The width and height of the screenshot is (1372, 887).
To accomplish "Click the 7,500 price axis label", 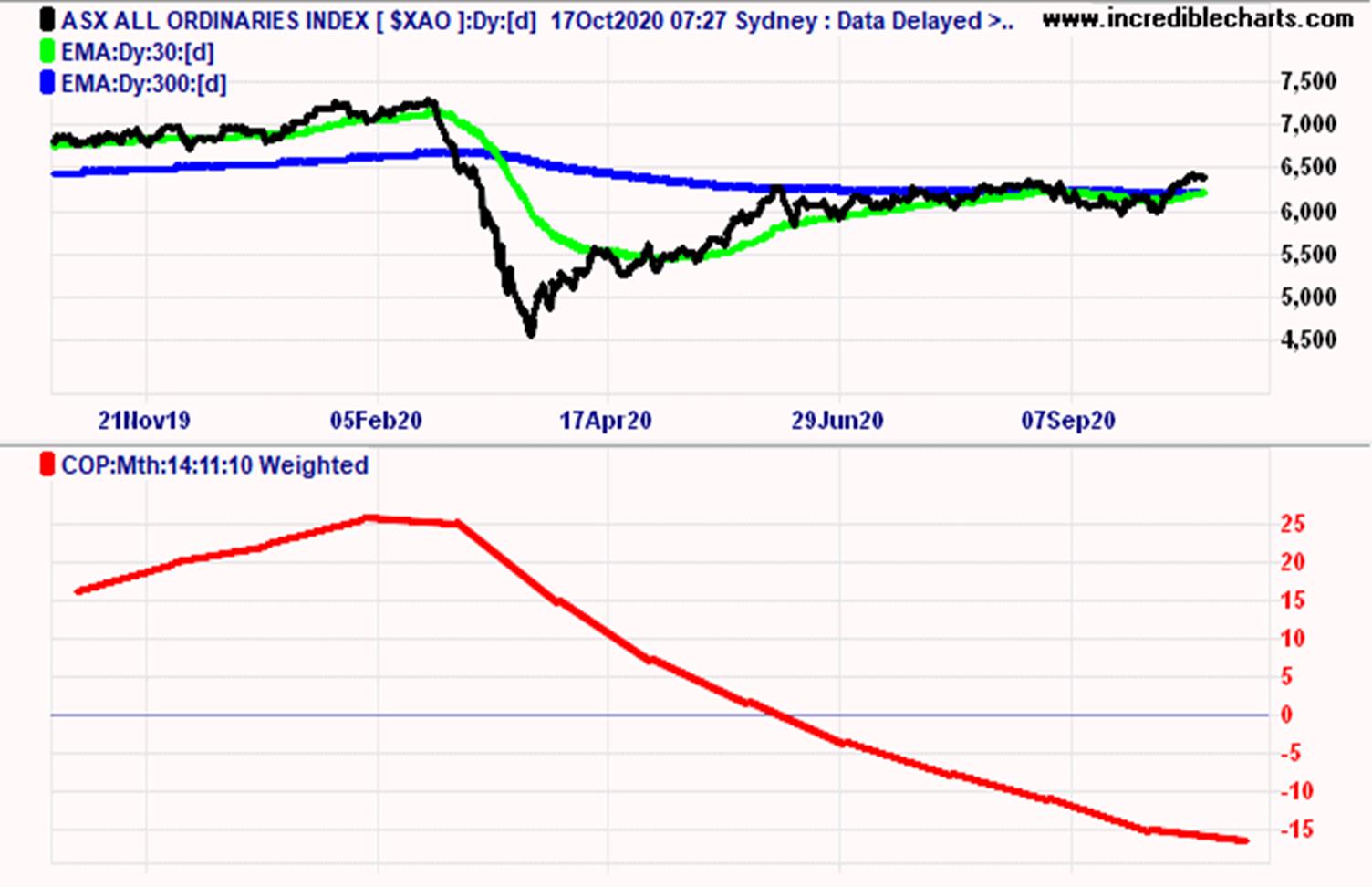I will (x=1308, y=82).
